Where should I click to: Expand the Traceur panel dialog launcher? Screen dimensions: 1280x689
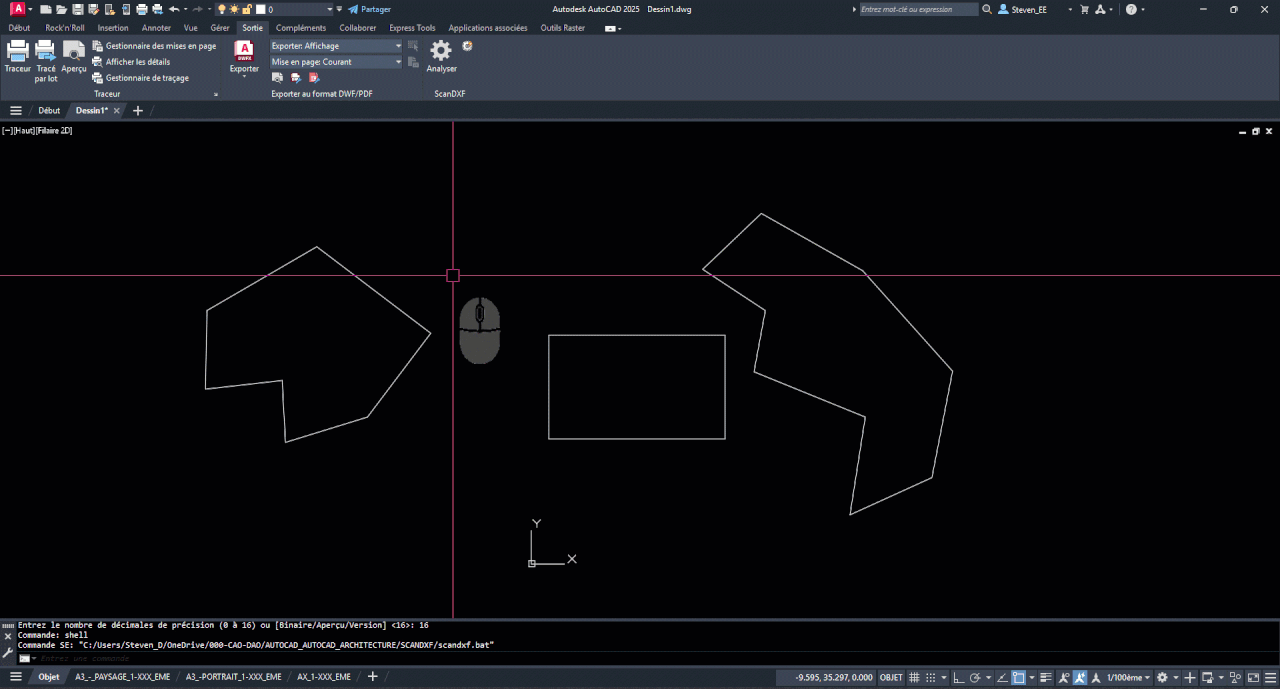216,94
